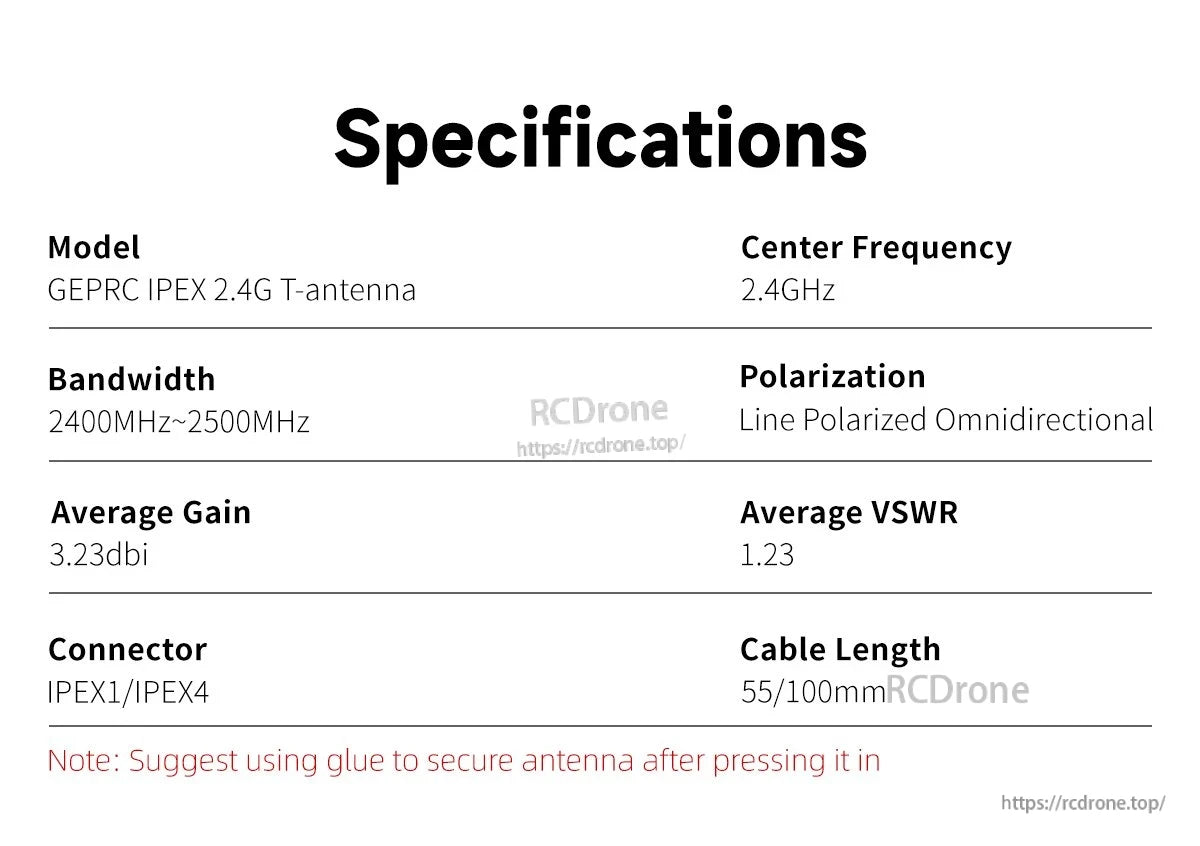Select the 55/100mm cable length value

click(813, 692)
